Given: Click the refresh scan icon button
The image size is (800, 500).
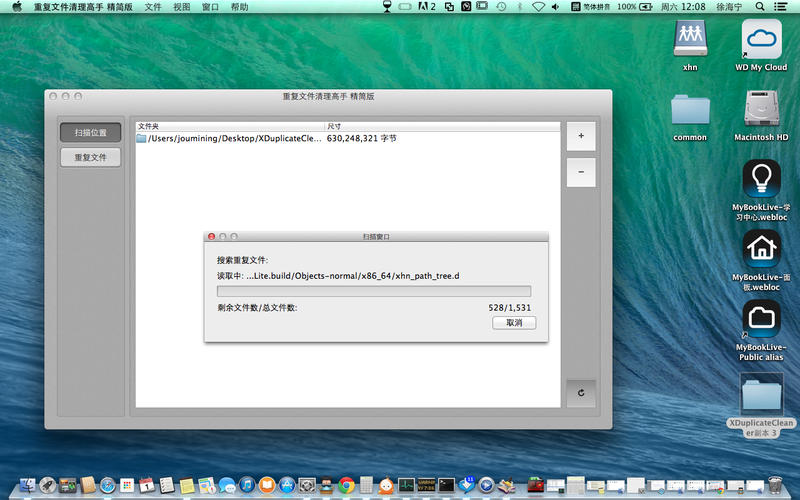Looking at the screenshot, I should [x=581, y=393].
